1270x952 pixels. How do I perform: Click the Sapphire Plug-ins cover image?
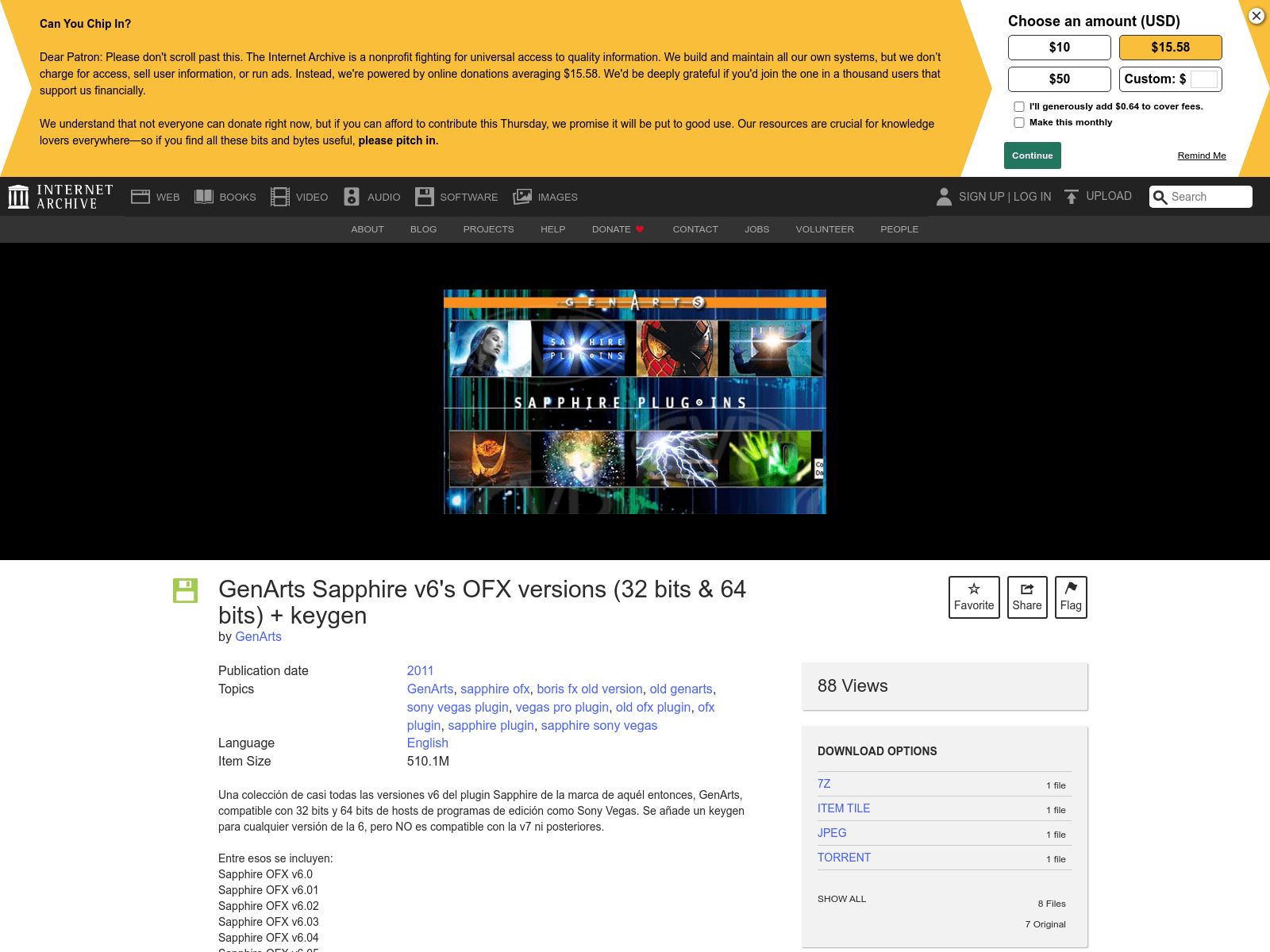(635, 401)
